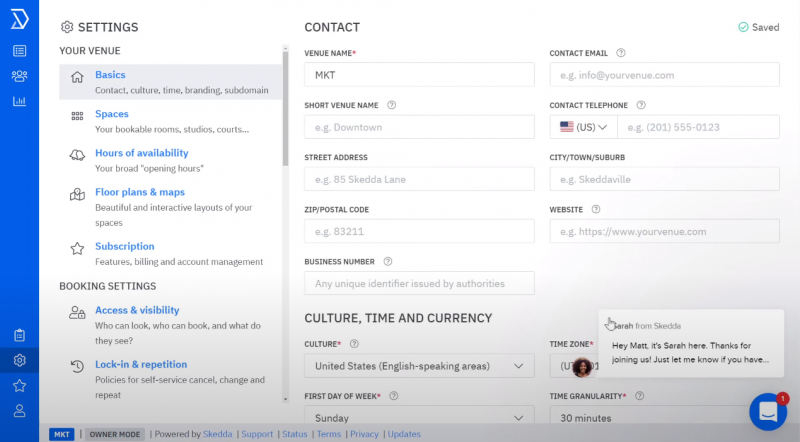Click the help icon next to Contact Email

(621, 53)
